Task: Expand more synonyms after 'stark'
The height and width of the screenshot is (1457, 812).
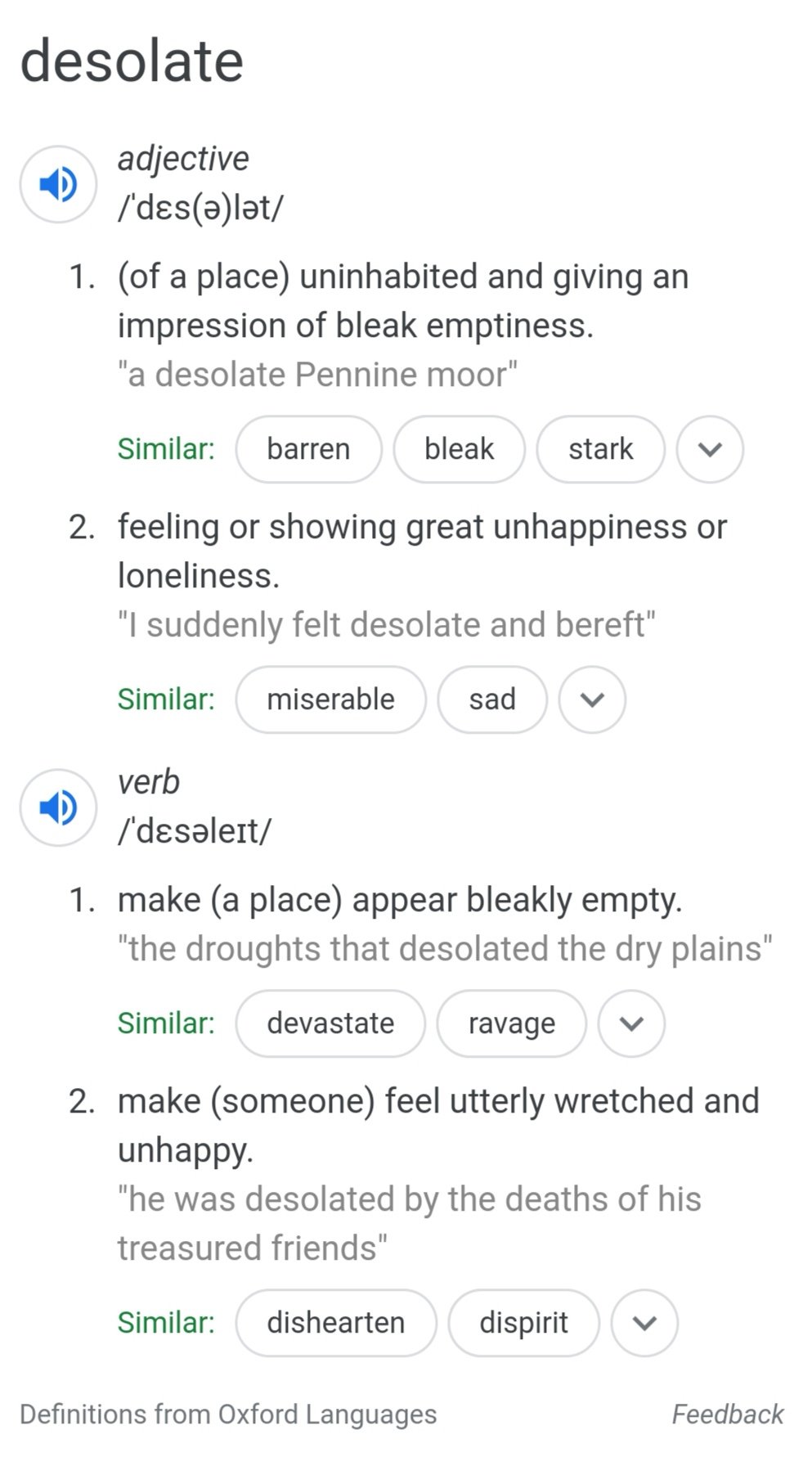Action: coord(710,449)
